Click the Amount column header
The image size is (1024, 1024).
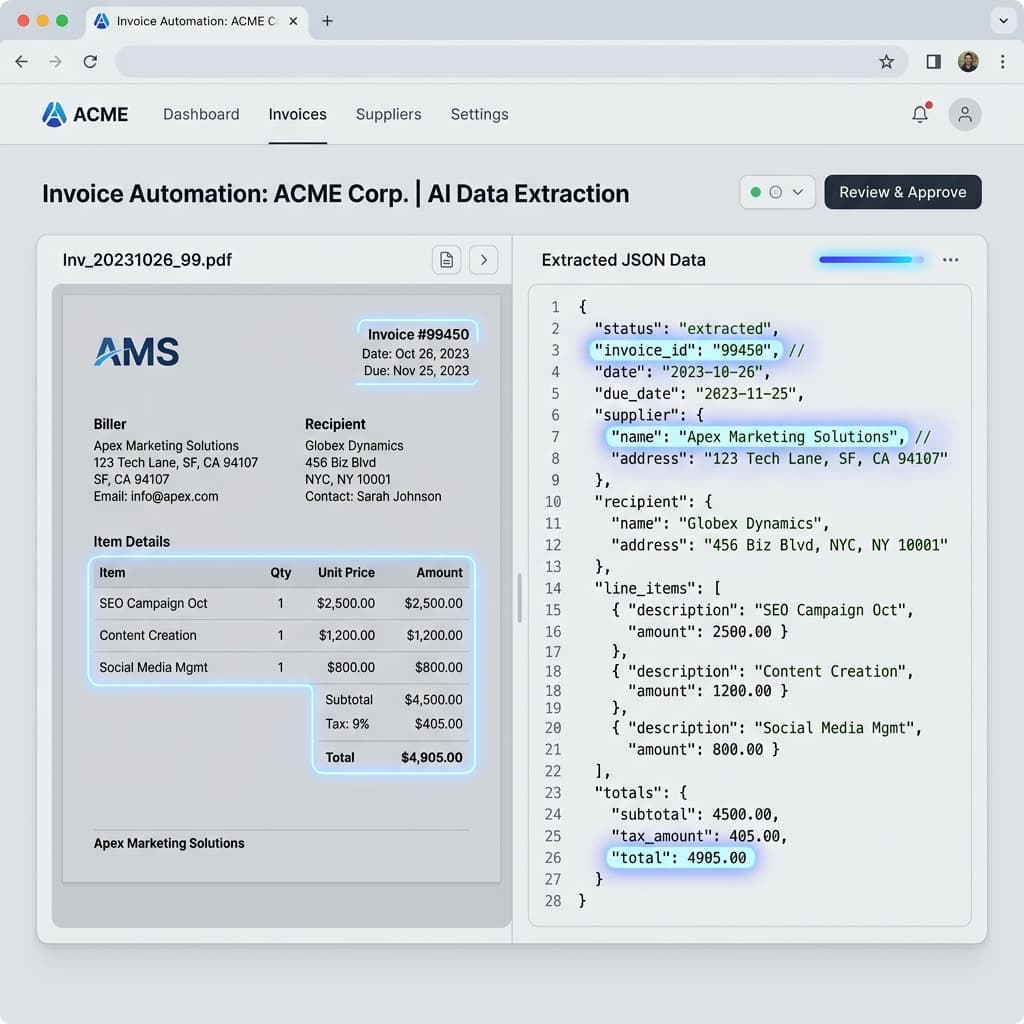[440, 572]
